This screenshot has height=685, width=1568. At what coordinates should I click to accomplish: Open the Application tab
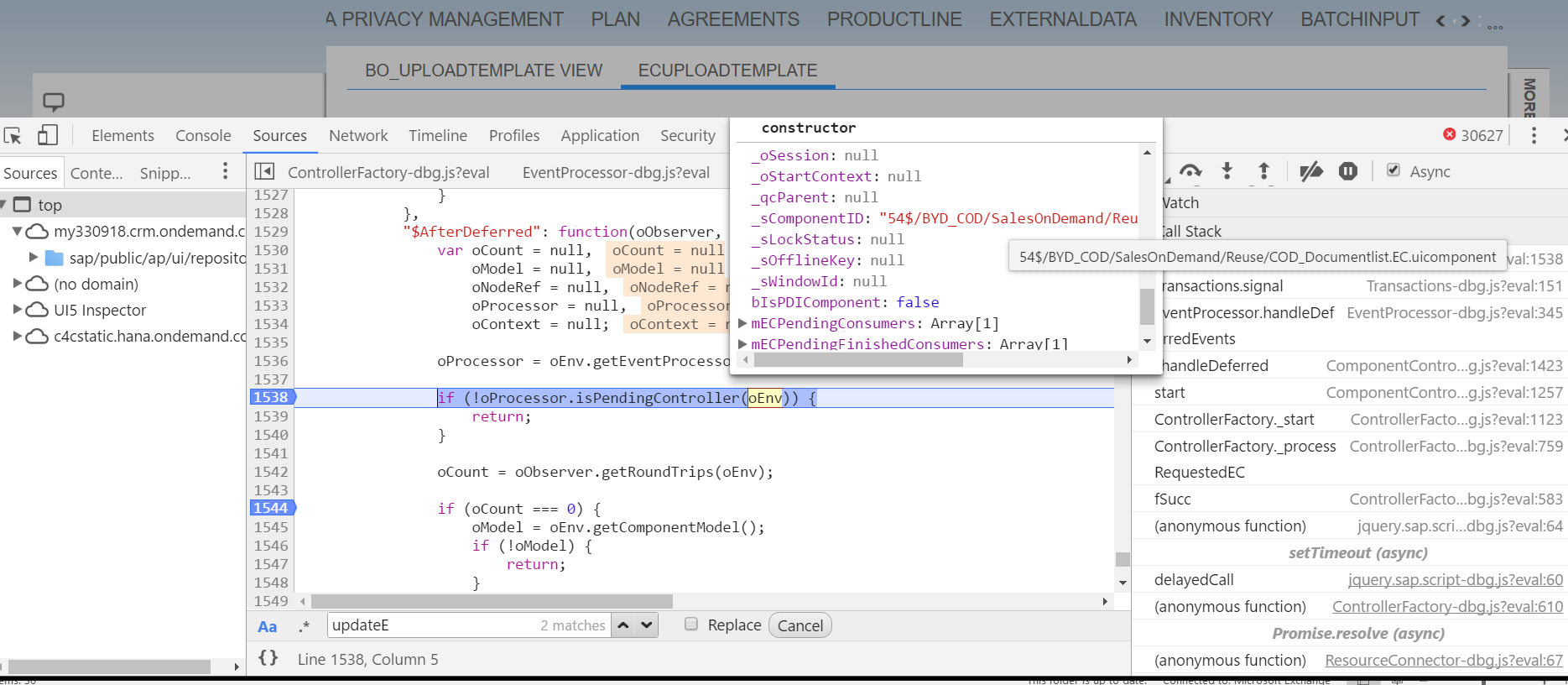point(600,135)
